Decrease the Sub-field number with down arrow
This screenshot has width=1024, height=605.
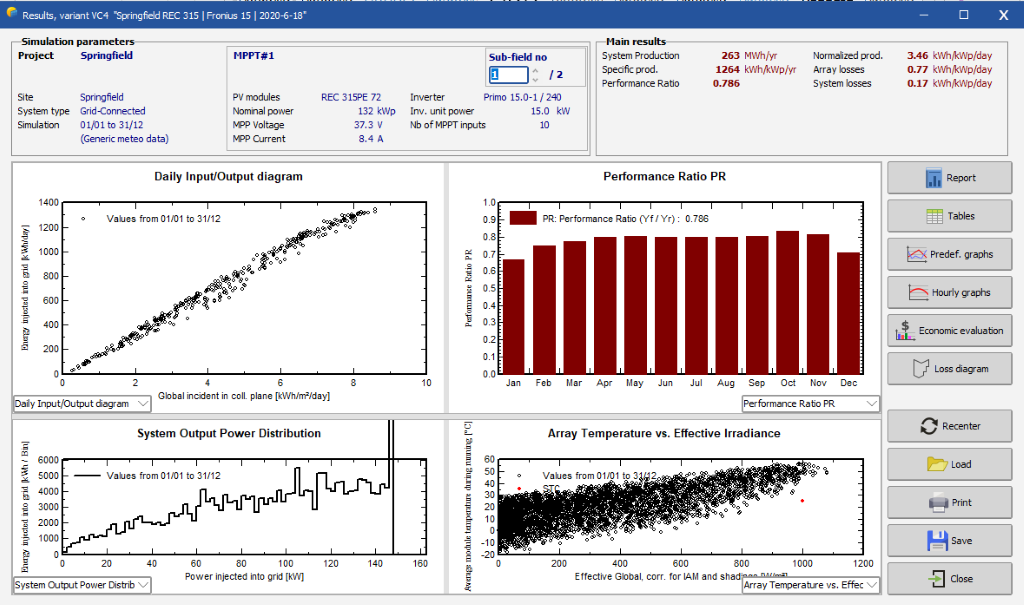[535, 79]
